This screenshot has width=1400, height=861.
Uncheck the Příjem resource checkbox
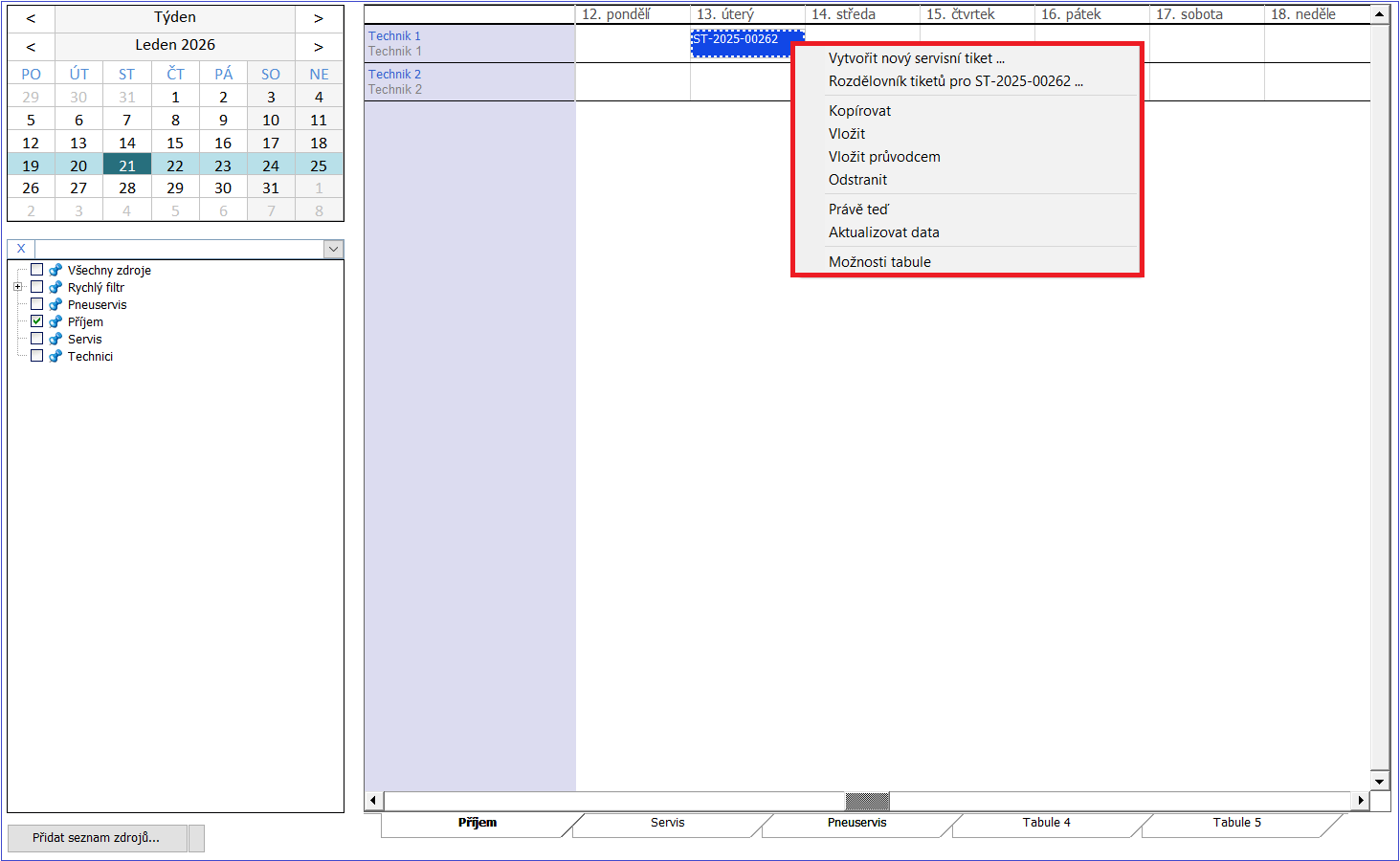(37, 321)
